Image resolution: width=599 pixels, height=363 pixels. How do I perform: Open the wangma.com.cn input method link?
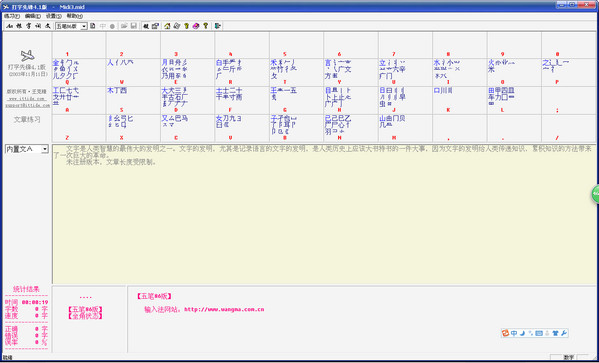pos(224,310)
